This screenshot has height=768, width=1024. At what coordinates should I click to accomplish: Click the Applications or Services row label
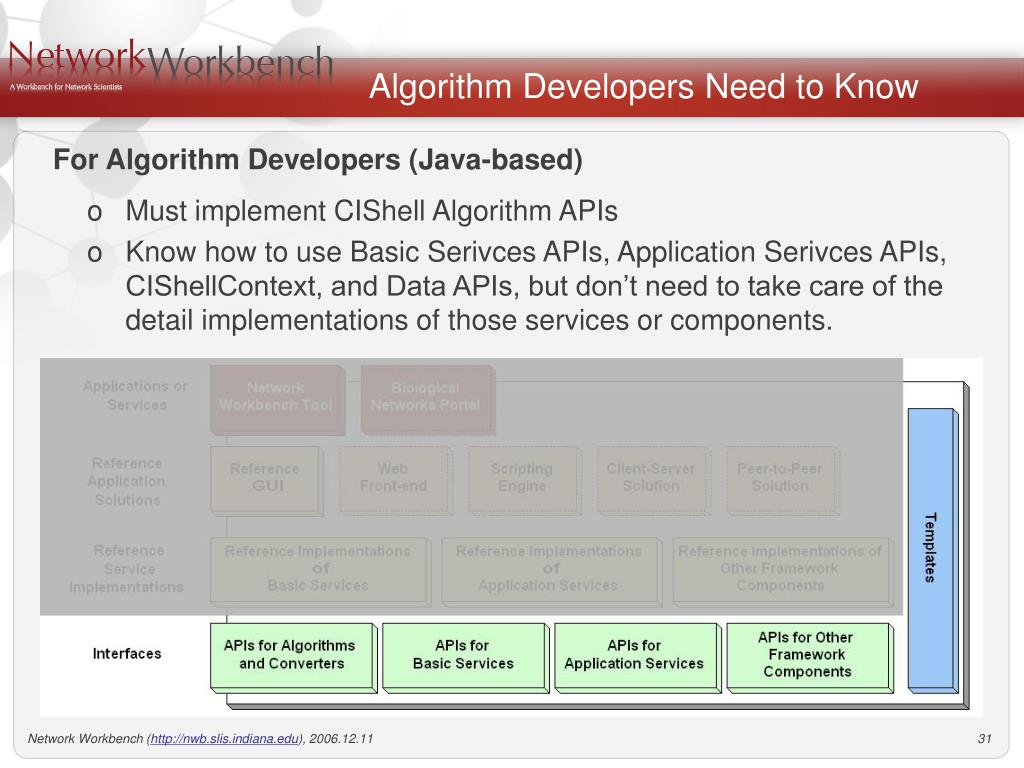point(136,396)
